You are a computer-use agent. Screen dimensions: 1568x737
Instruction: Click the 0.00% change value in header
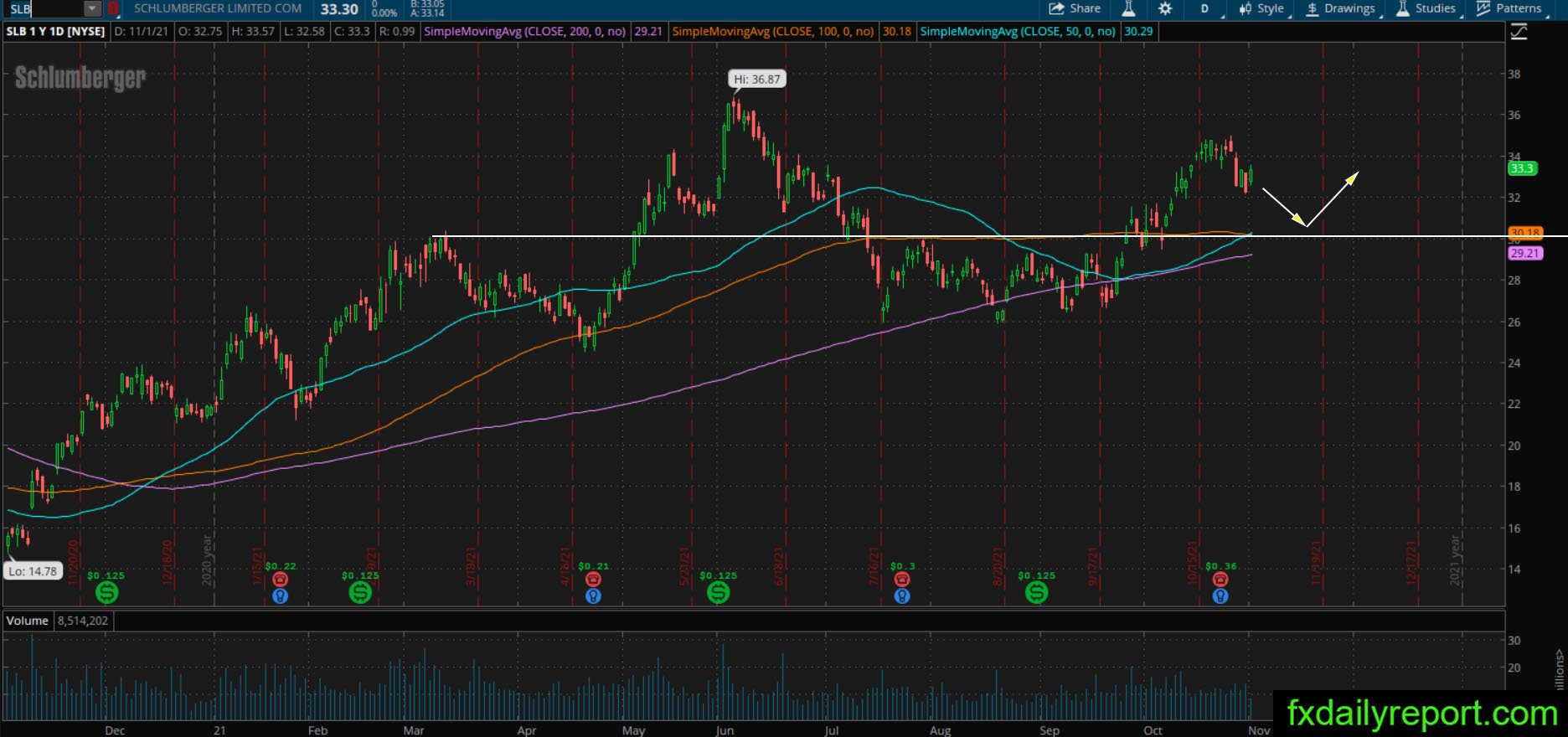384,13
